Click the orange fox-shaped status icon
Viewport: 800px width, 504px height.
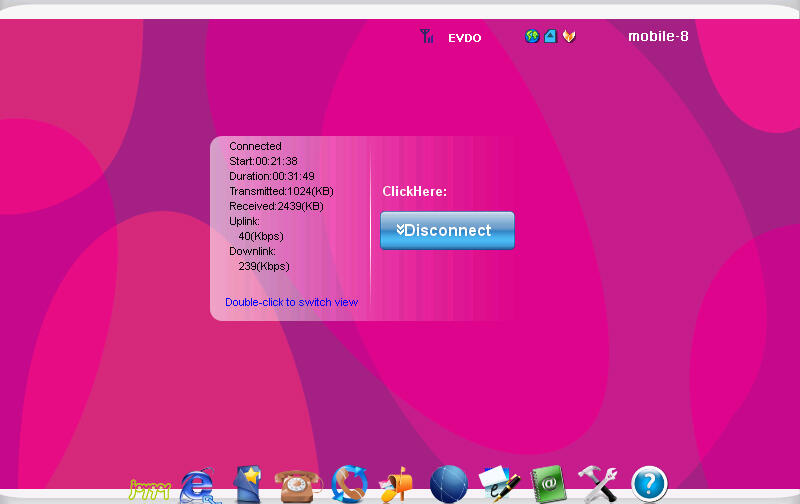[x=569, y=36]
